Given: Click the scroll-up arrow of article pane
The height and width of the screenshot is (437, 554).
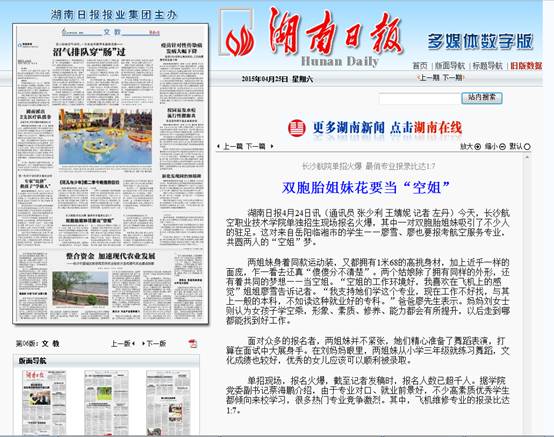Looking at the screenshot, I should [527, 158].
